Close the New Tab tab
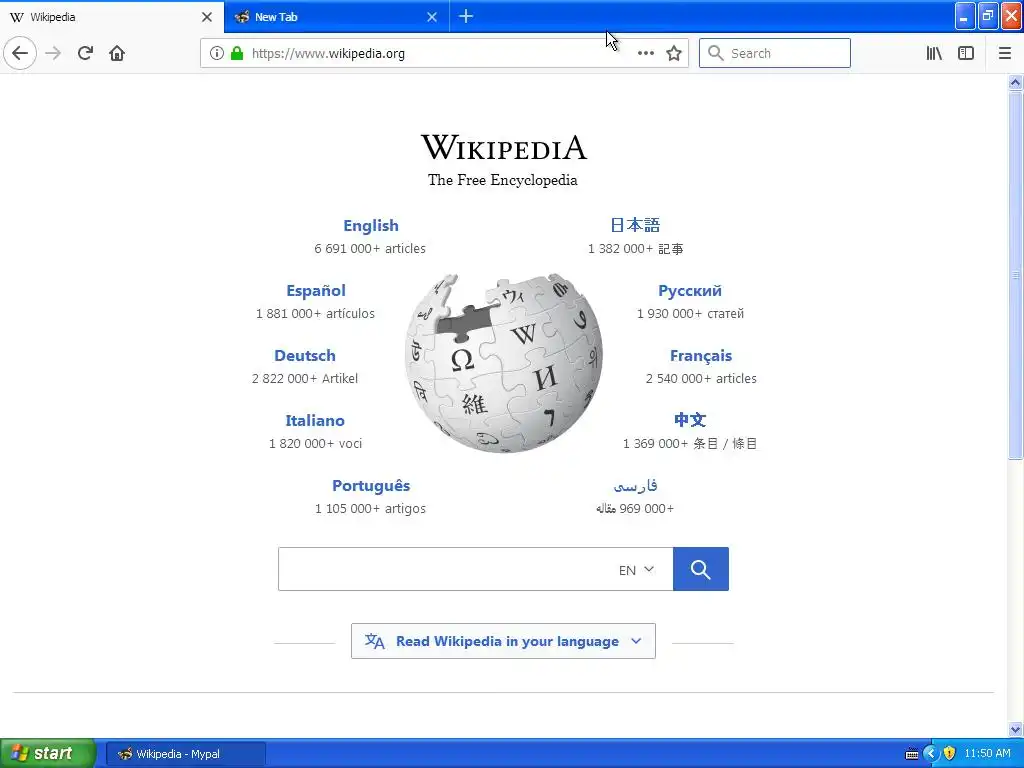1024x768 pixels. (432, 17)
